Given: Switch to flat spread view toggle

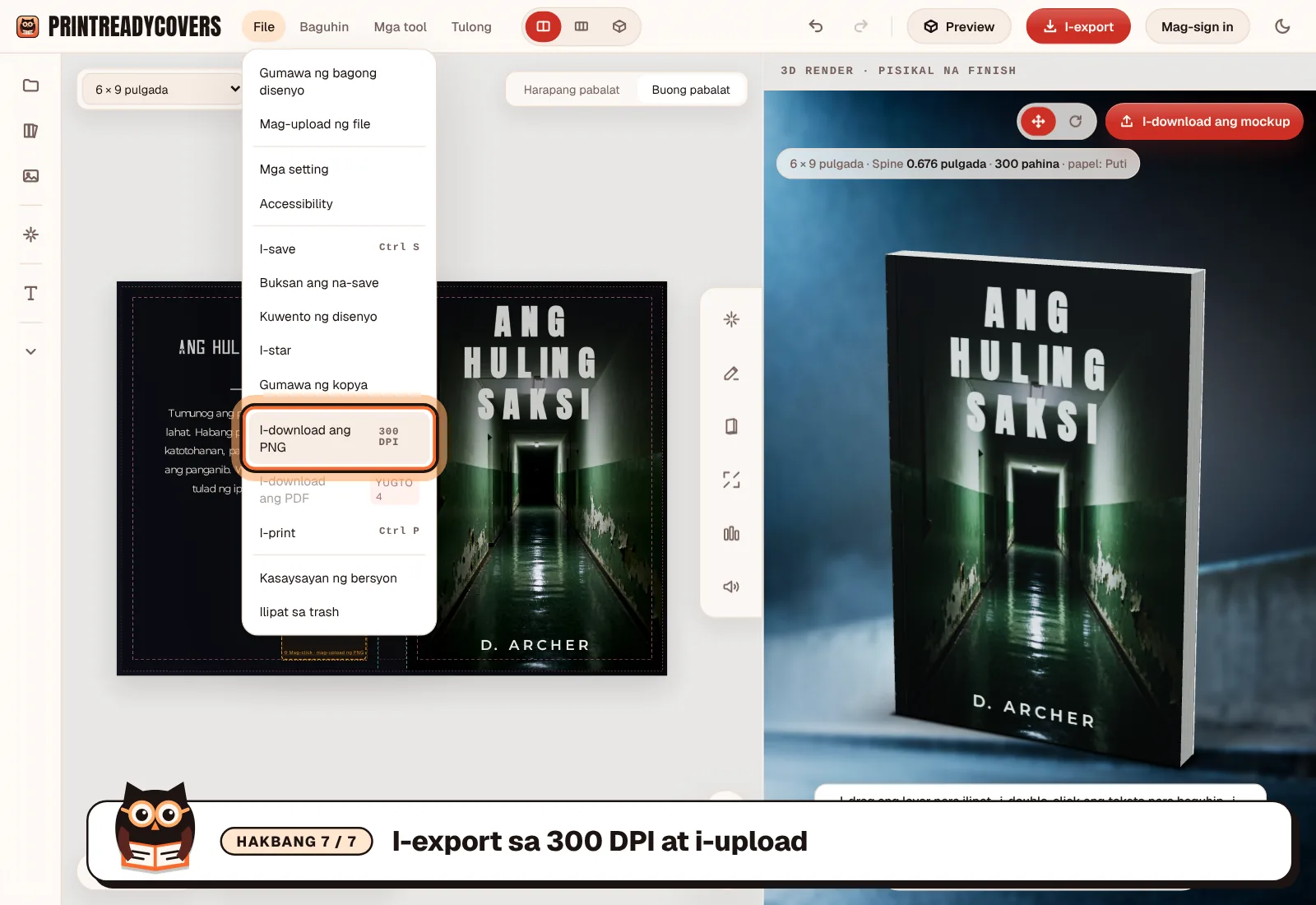Looking at the screenshot, I should [x=582, y=26].
